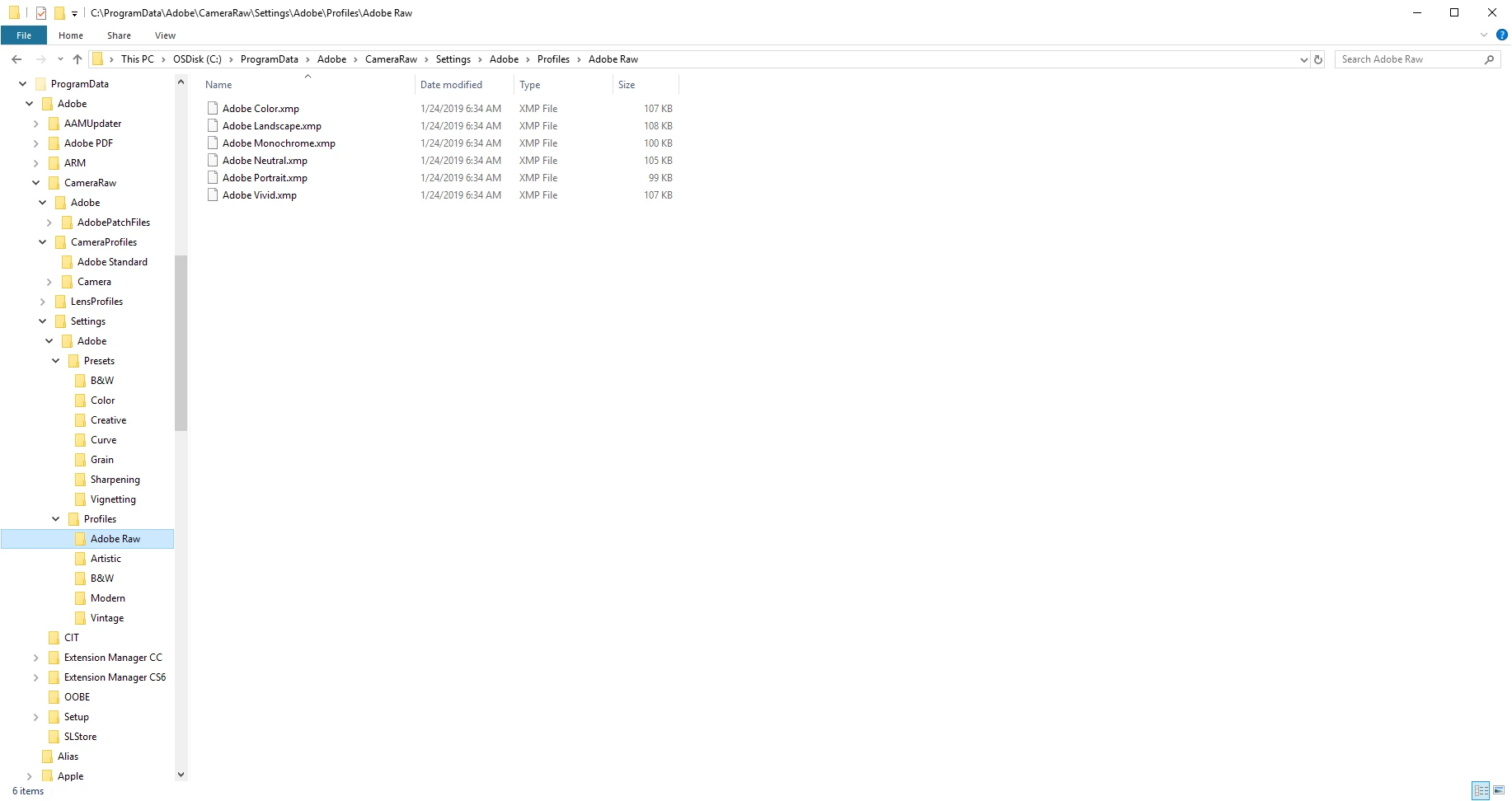1512x801 pixels.
Task: Expand the ribbon with the chevron
Action: click(1484, 35)
